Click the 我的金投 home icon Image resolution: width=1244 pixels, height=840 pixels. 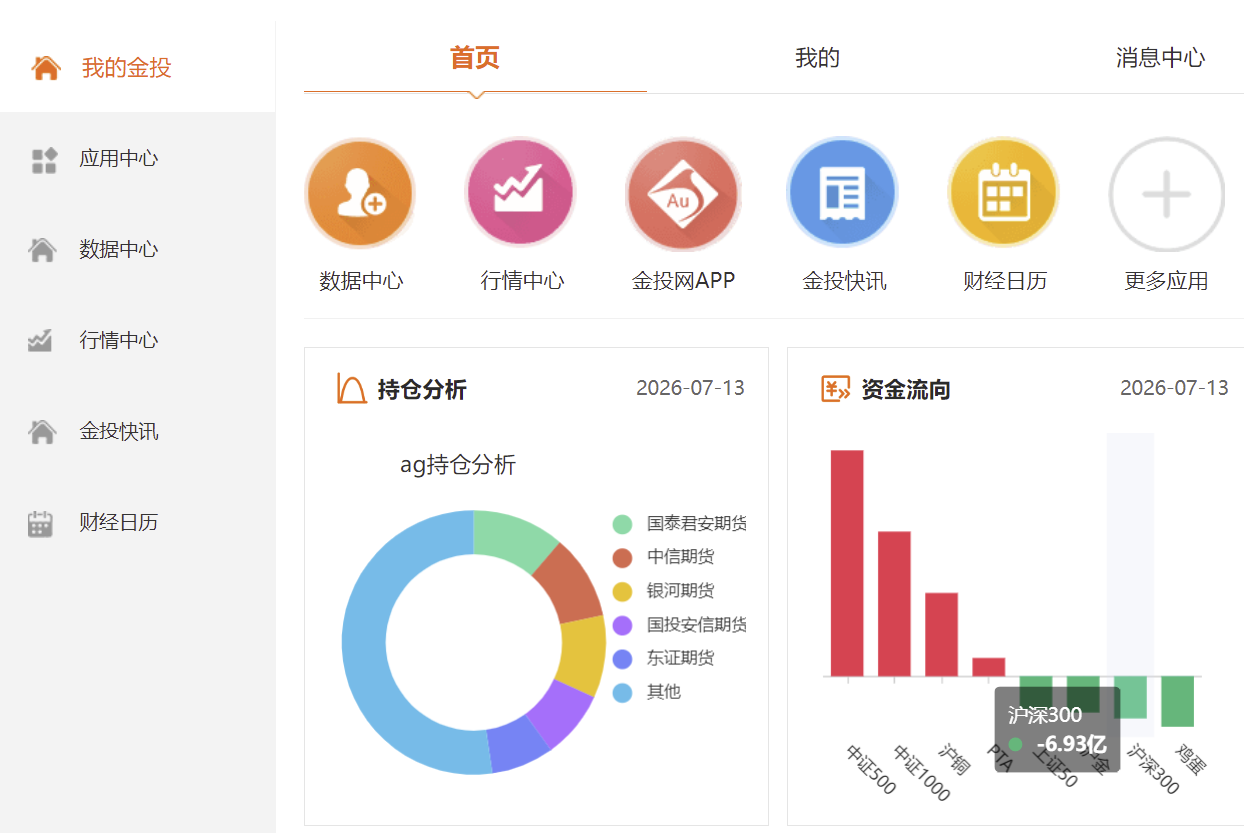tap(46, 68)
